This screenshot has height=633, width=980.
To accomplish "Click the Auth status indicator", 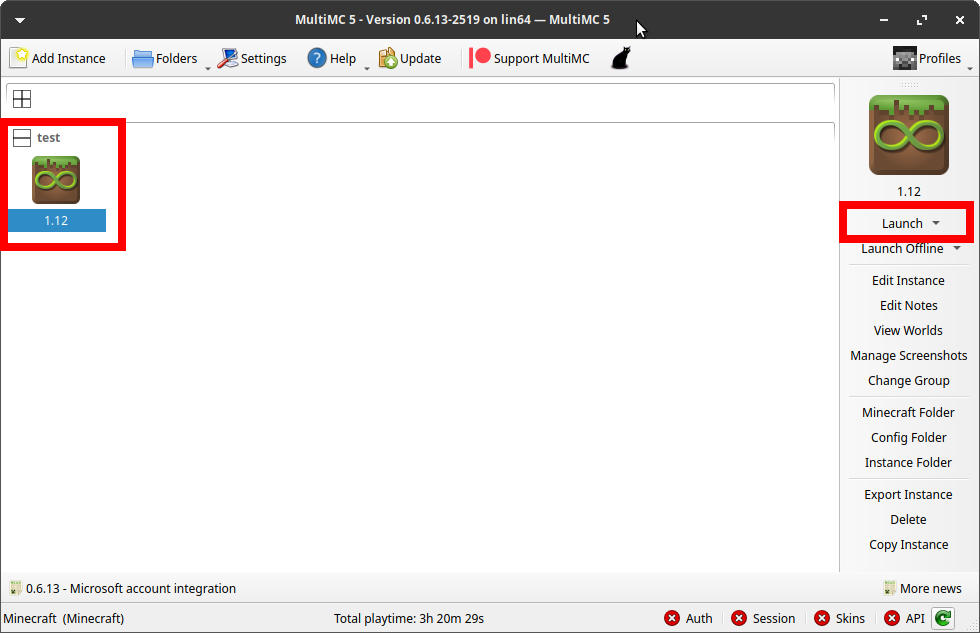I will point(688,618).
